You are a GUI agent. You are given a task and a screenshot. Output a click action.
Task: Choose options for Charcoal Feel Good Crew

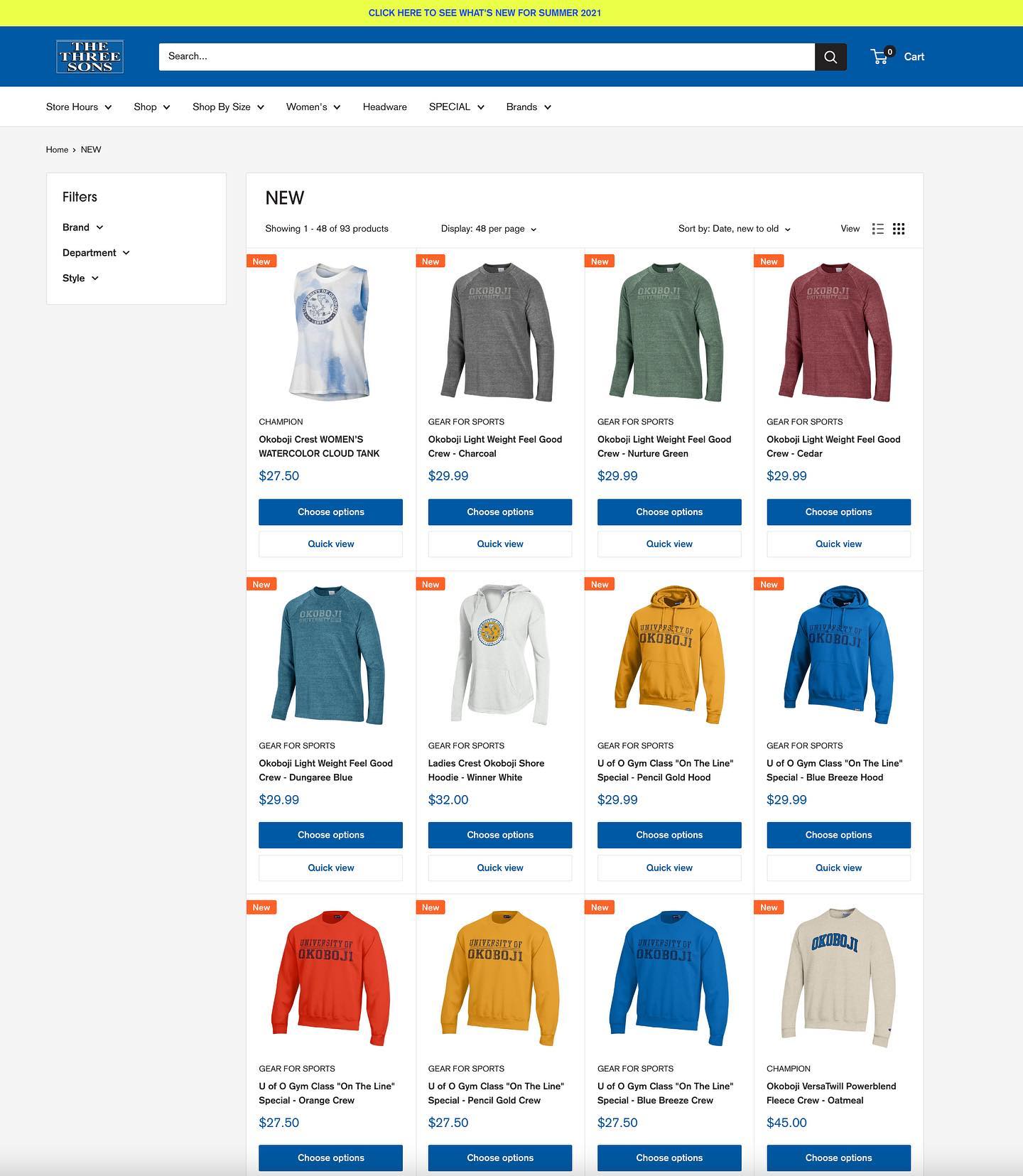[x=499, y=512]
